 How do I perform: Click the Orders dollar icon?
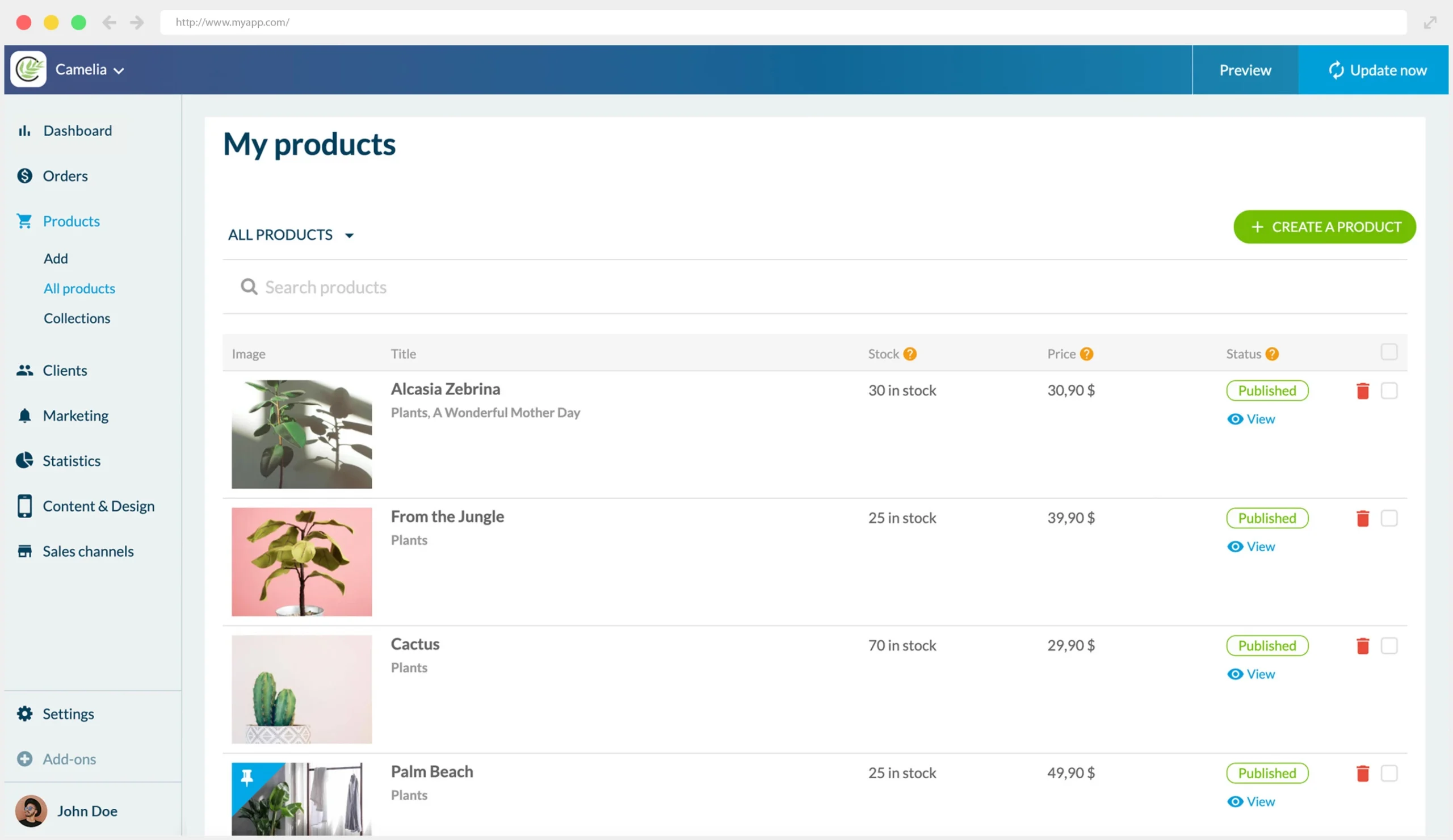tap(25, 176)
